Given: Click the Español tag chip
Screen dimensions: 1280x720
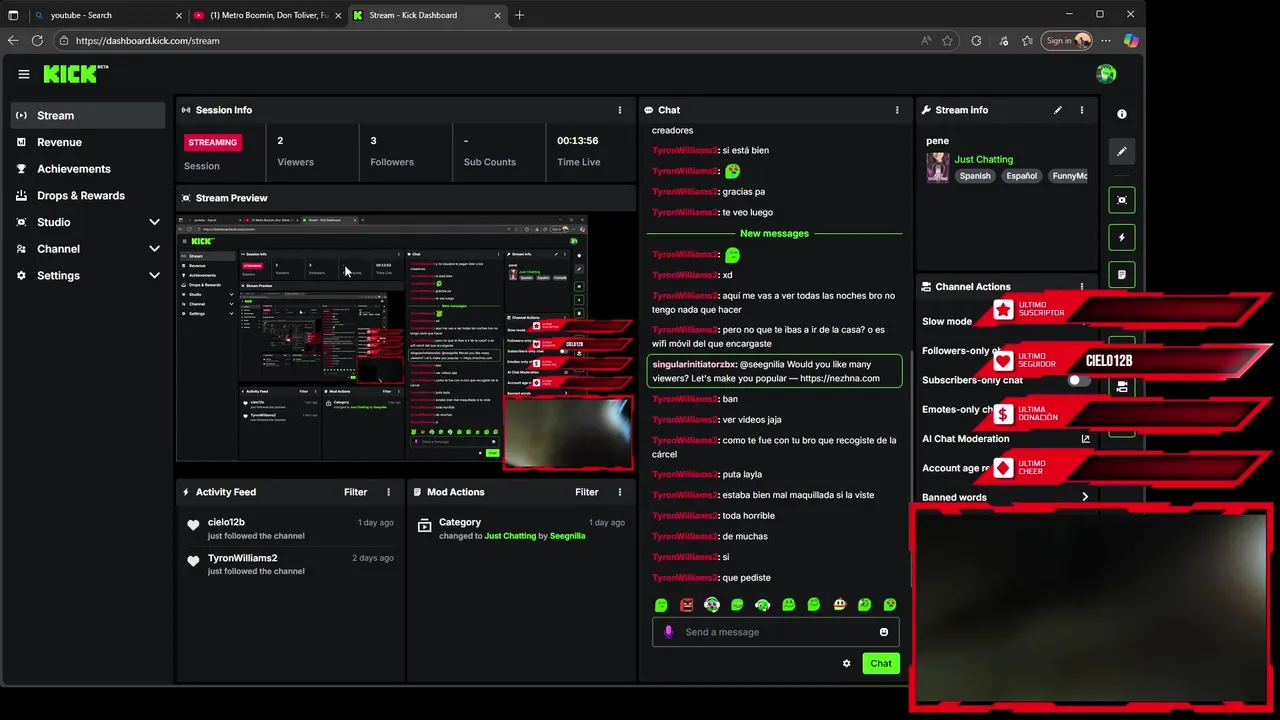Looking at the screenshot, I should click(x=1021, y=176).
